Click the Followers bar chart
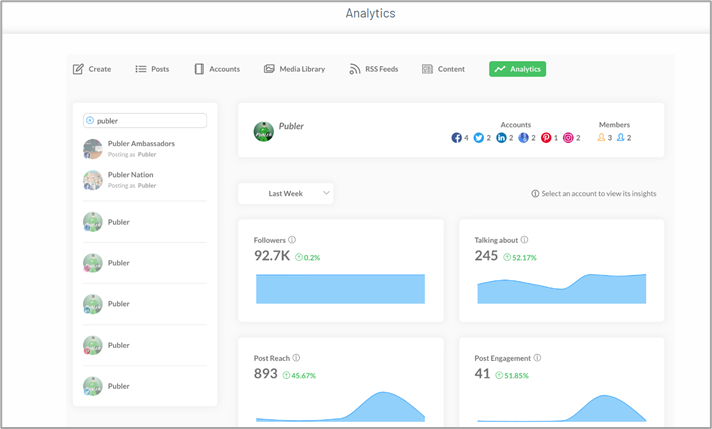The width and height of the screenshot is (712, 429). [x=341, y=289]
